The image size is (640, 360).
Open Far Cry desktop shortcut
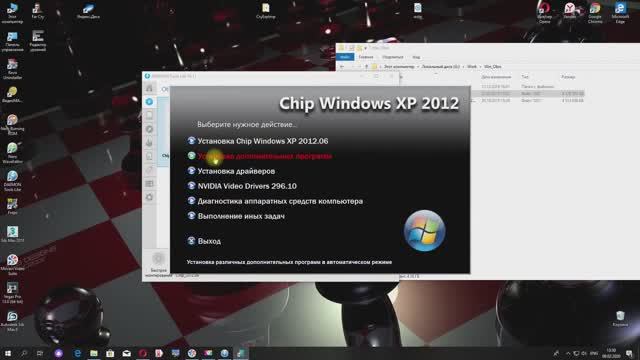click(38, 11)
